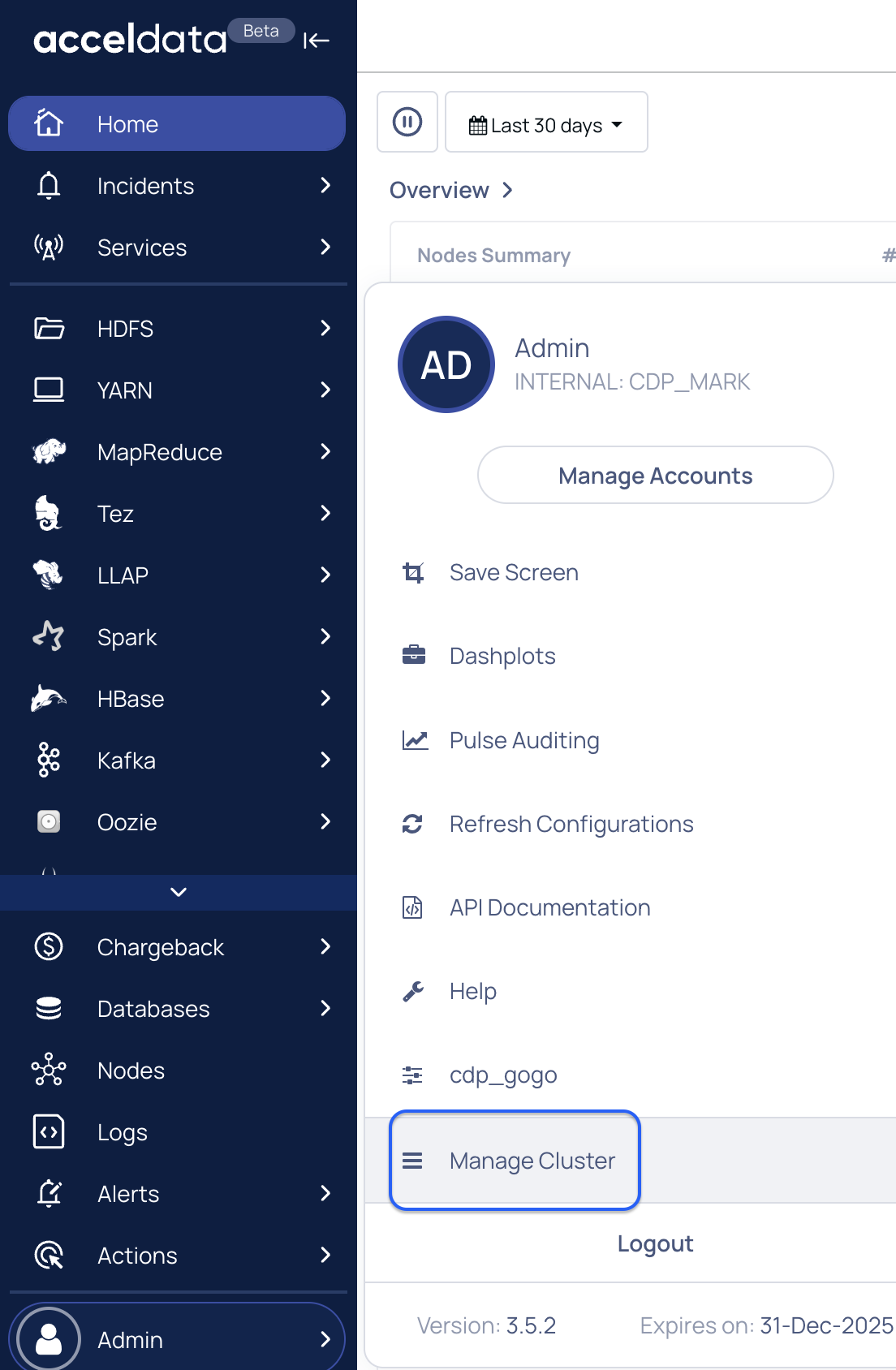Open Home in the sidebar

tap(177, 123)
